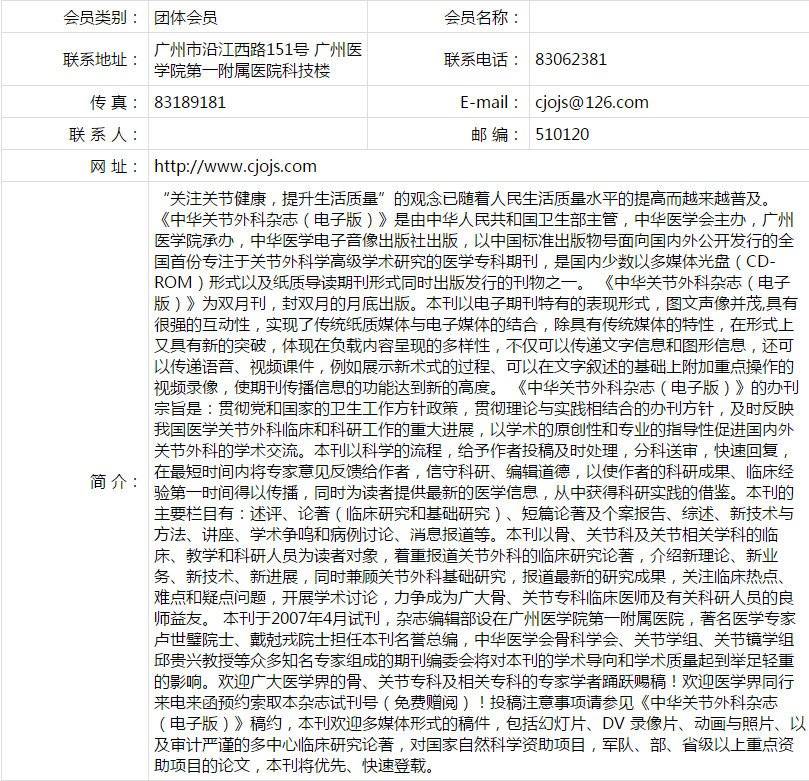Select the email cjojs@126.com

coord(592,102)
